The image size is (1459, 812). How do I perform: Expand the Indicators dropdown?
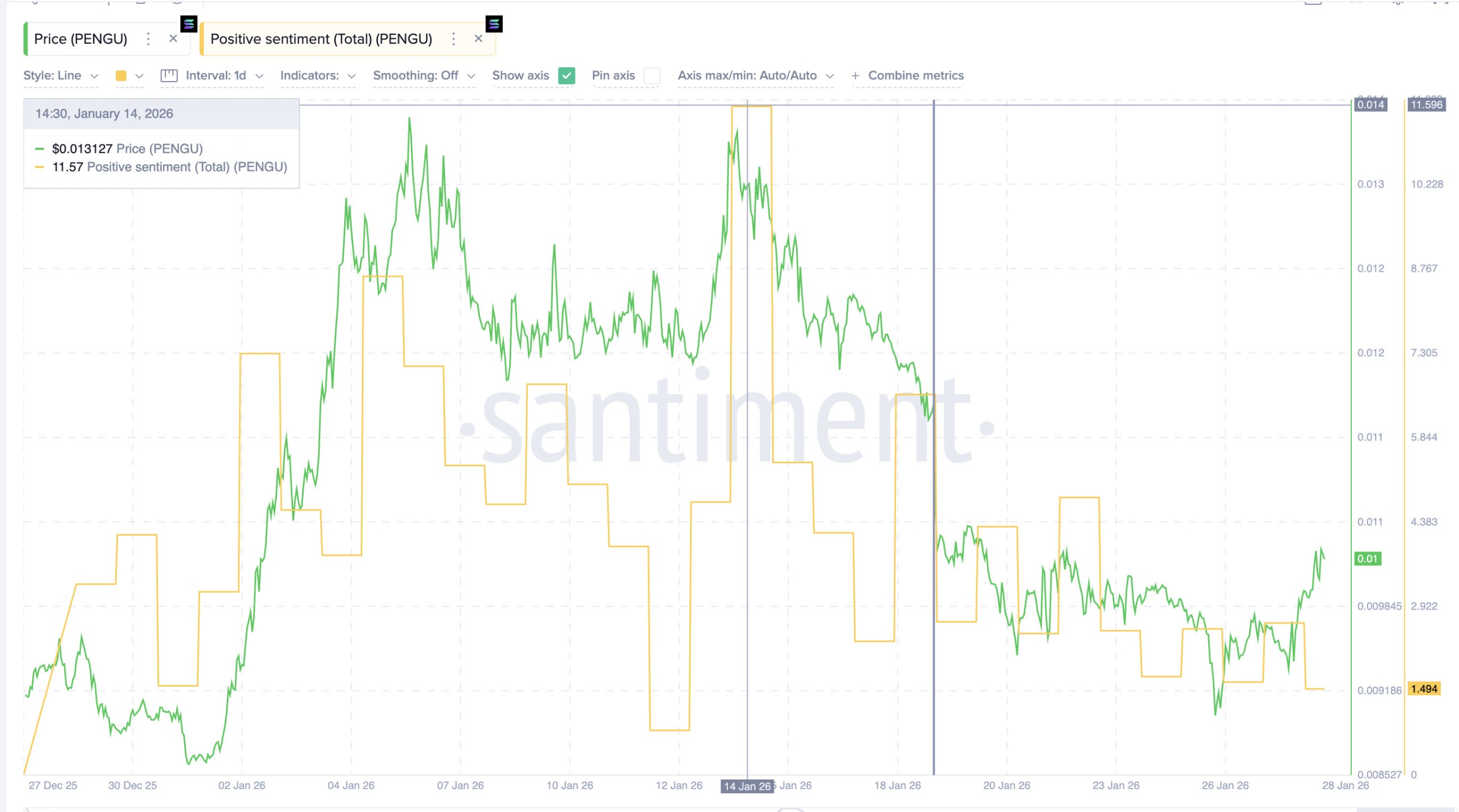point(317,76)
